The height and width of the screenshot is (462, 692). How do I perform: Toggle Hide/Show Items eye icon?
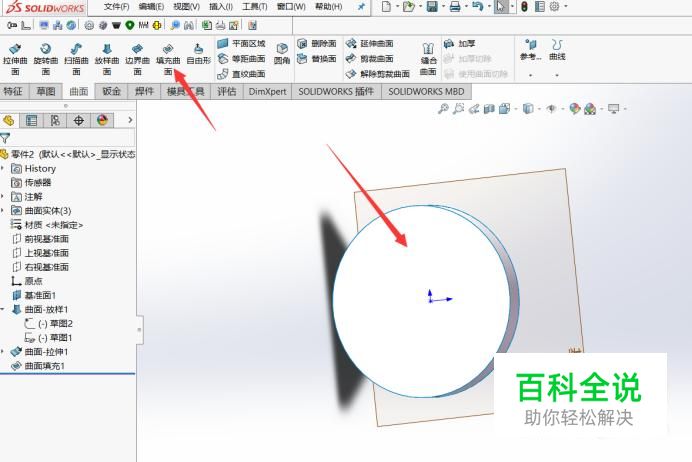tap(551, 109)
